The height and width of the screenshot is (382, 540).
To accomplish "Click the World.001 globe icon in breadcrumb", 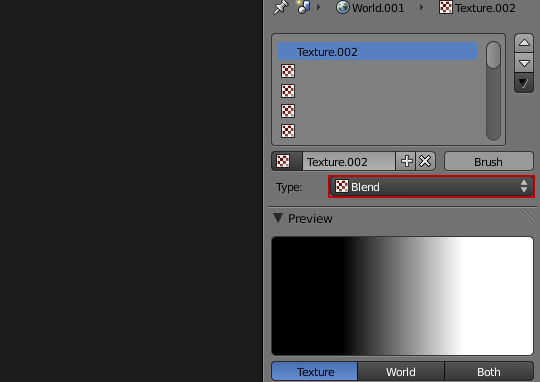I will pyautogui.click(x=343, y=7).
